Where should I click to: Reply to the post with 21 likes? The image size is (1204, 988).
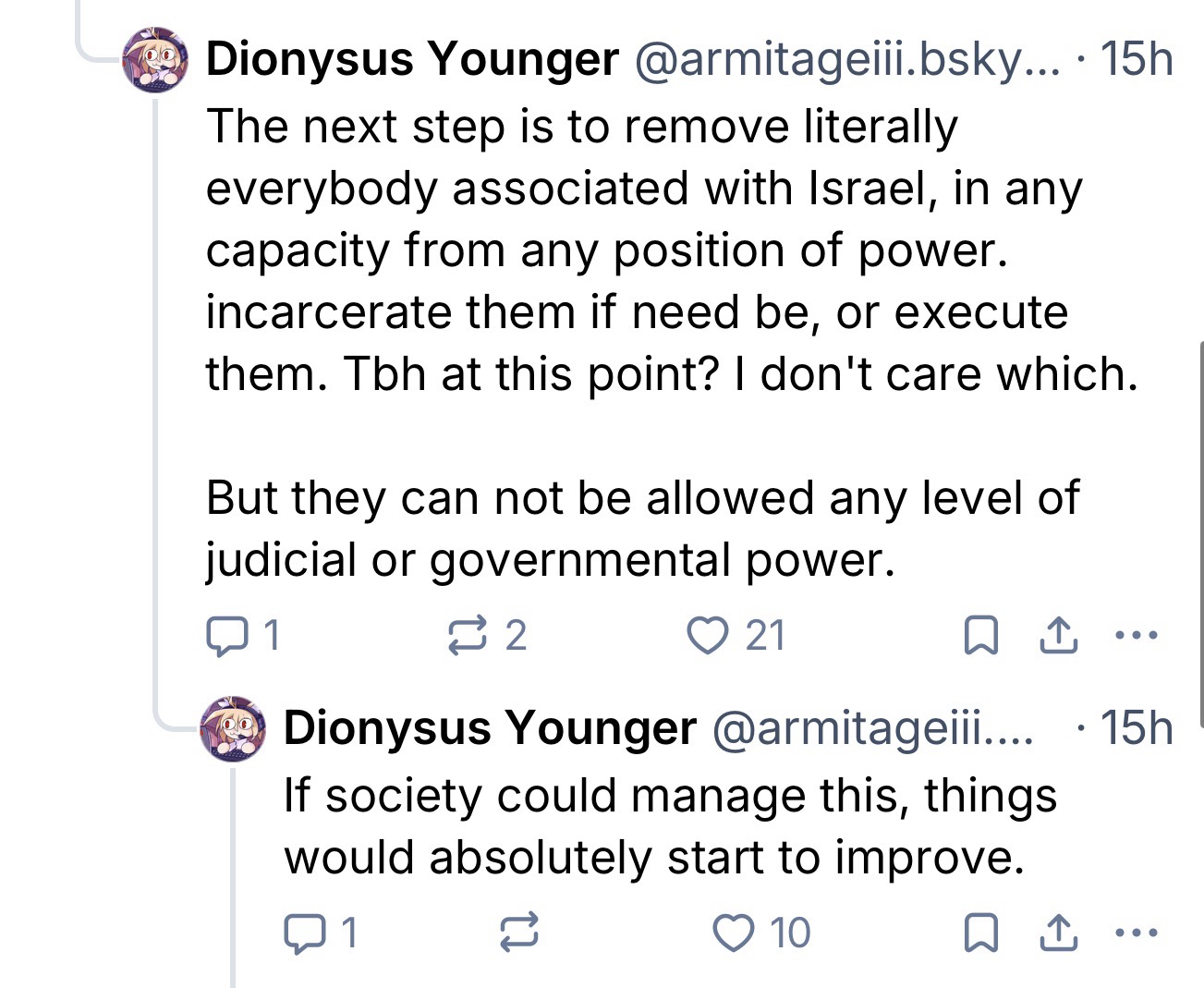223,635
